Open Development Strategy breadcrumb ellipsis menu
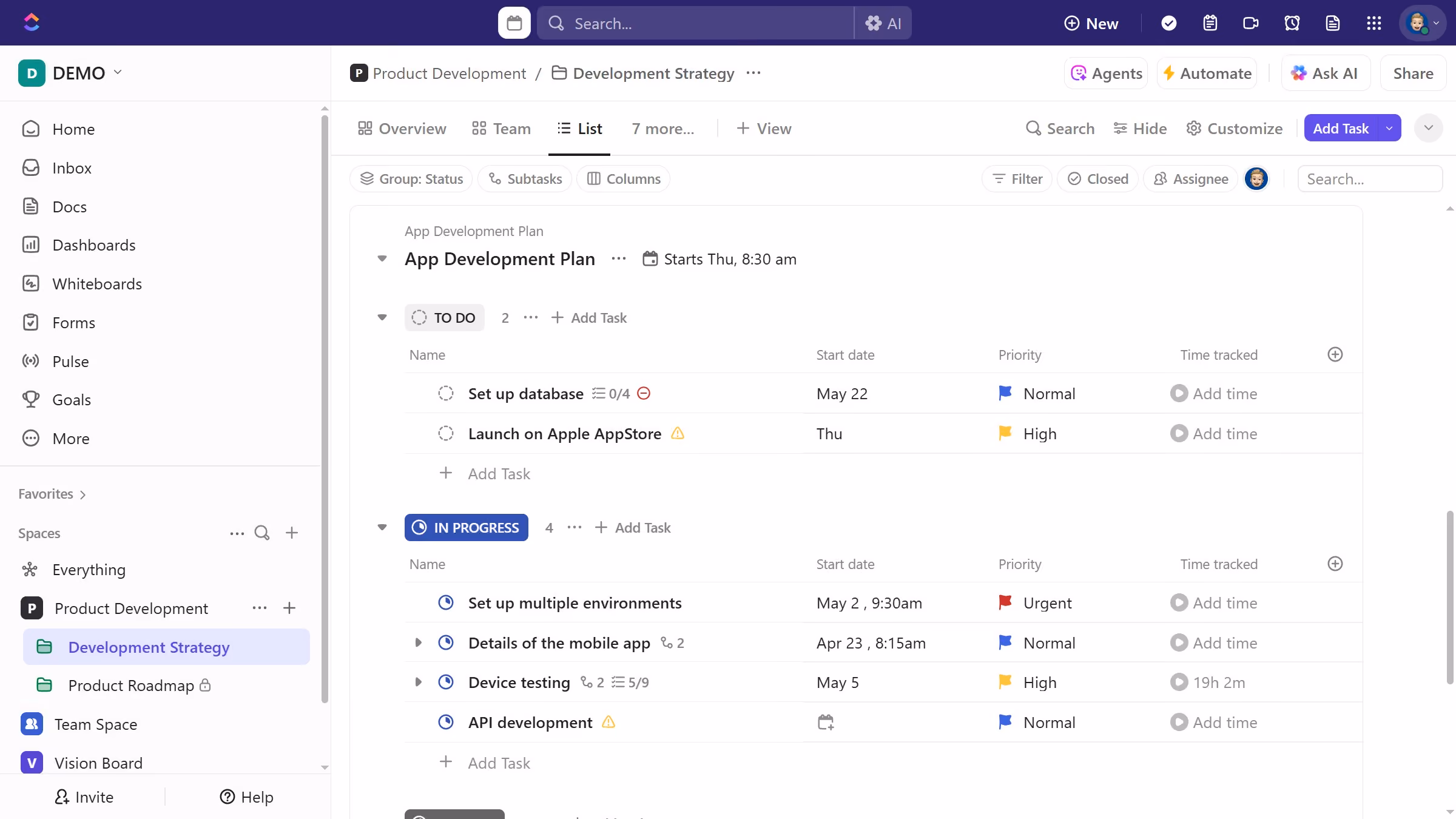The image size is (1456, 819). click(x=753, y=73)
